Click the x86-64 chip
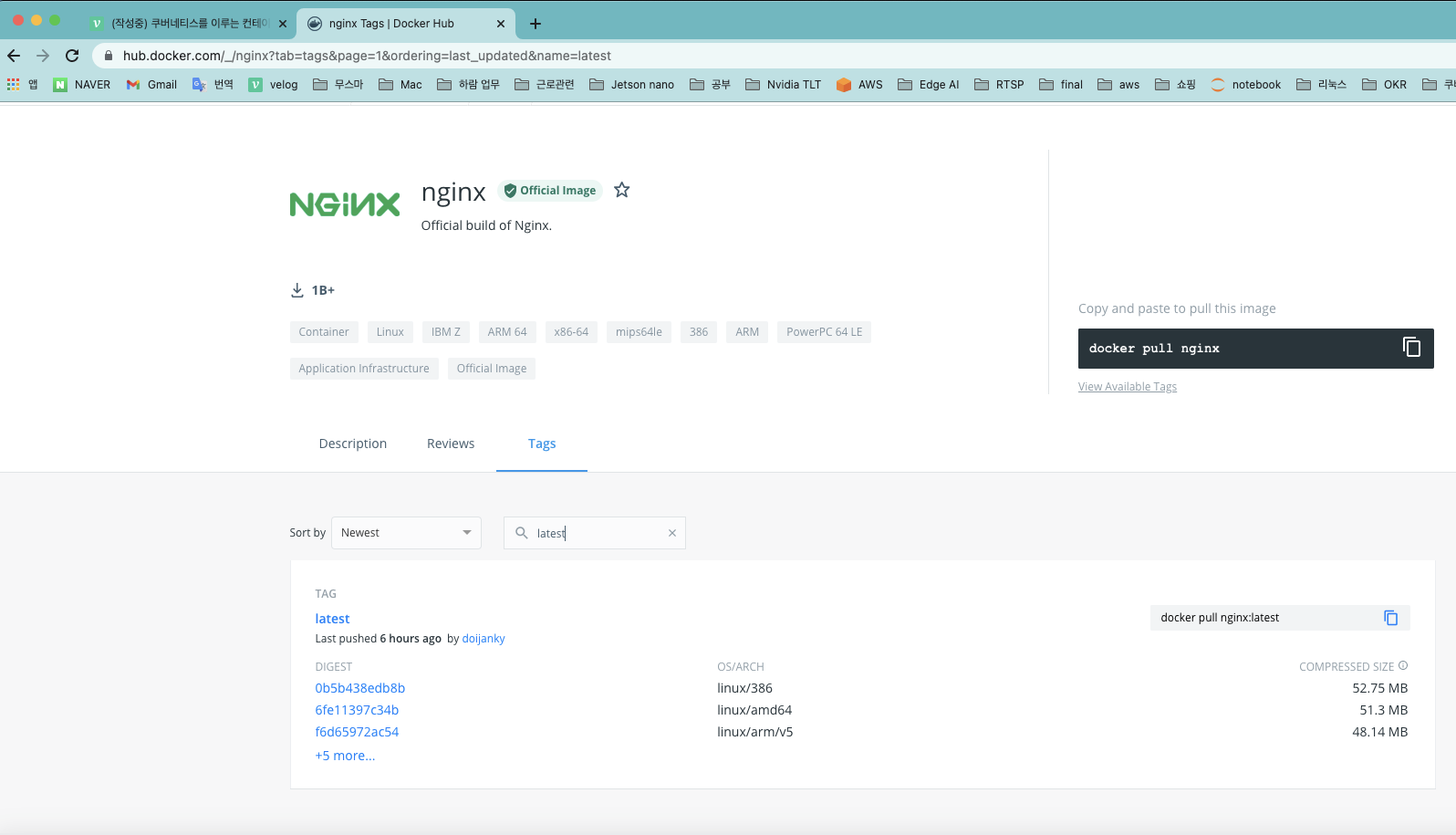 tap(571, 332)
